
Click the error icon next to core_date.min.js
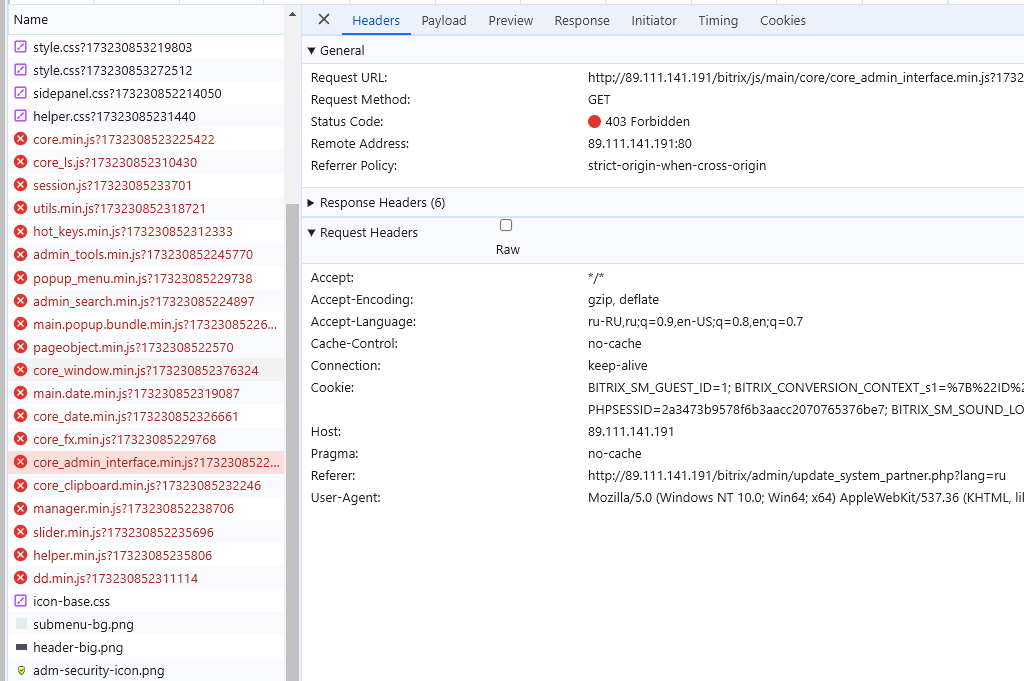point(21,416)
